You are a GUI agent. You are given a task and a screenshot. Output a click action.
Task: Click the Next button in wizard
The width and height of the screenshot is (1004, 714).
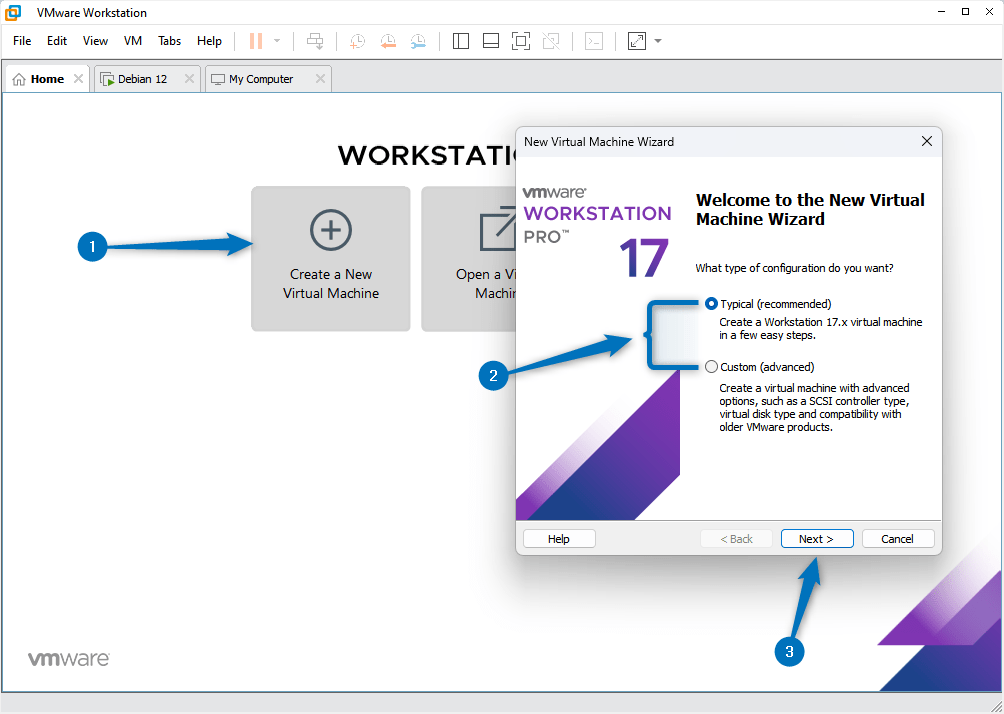click(816, 539)
